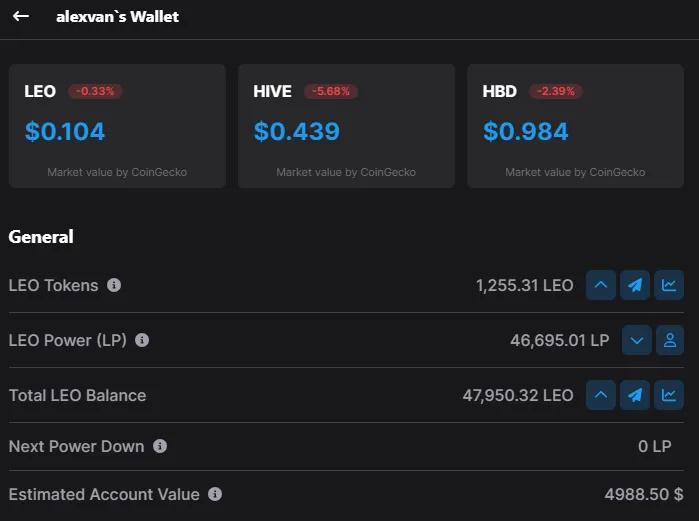Send from Total LEO Balance row

click(x=635, y=395)
